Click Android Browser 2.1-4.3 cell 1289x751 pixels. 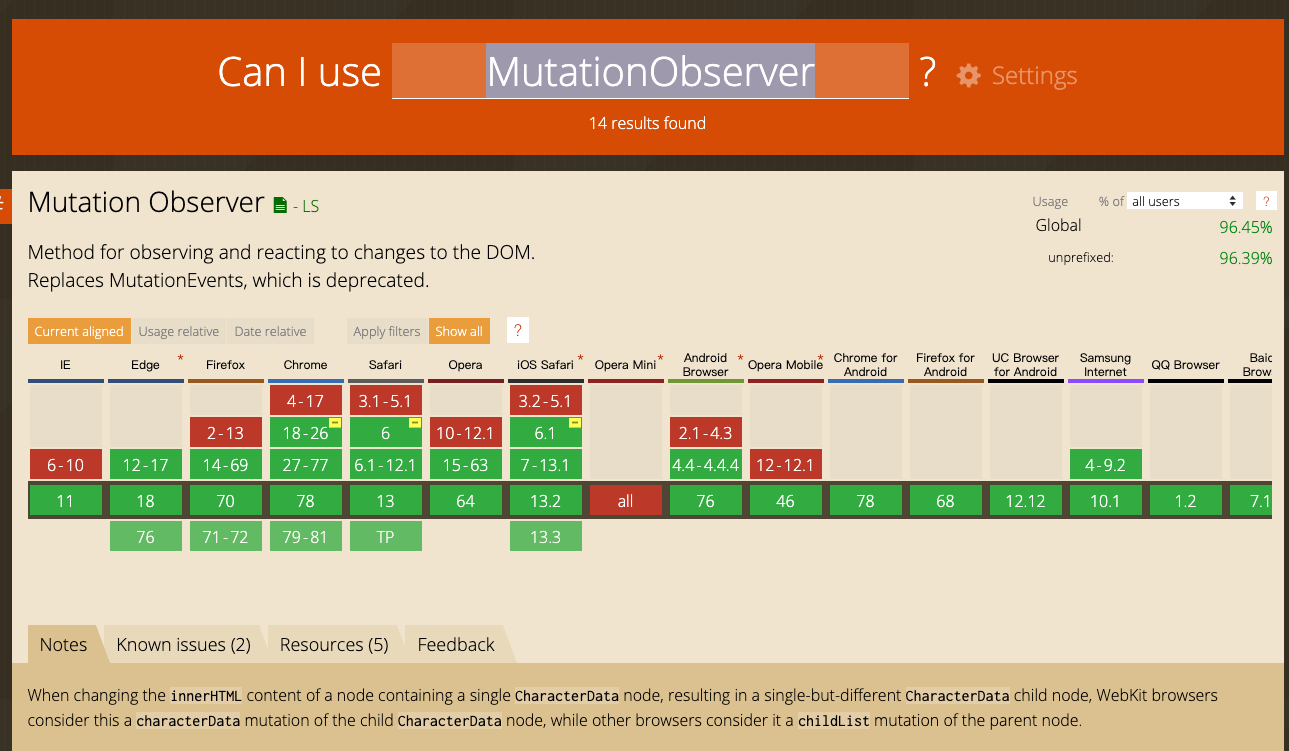(706, 433)
